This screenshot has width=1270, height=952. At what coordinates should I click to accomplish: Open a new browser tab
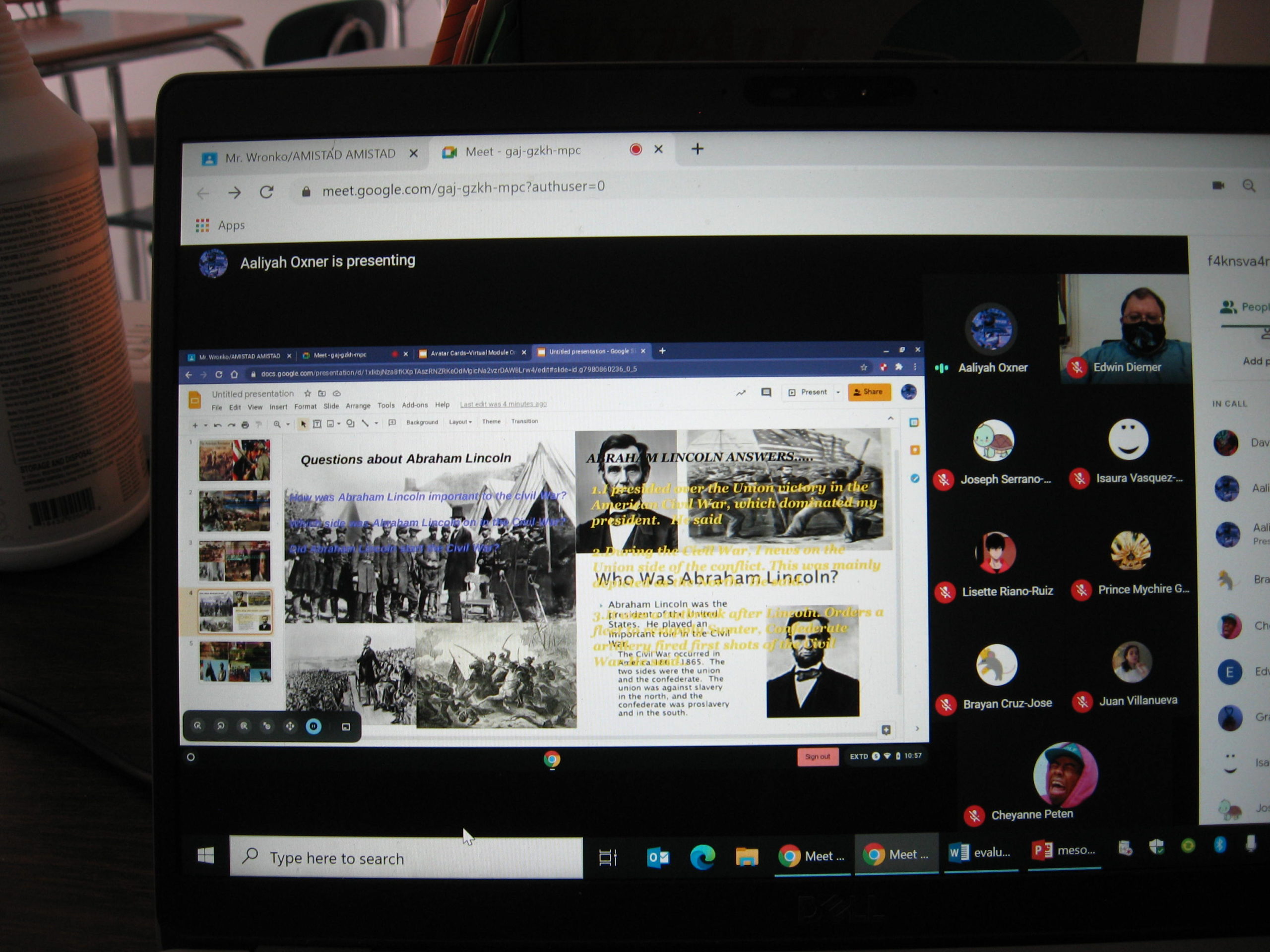click(697, 149)
